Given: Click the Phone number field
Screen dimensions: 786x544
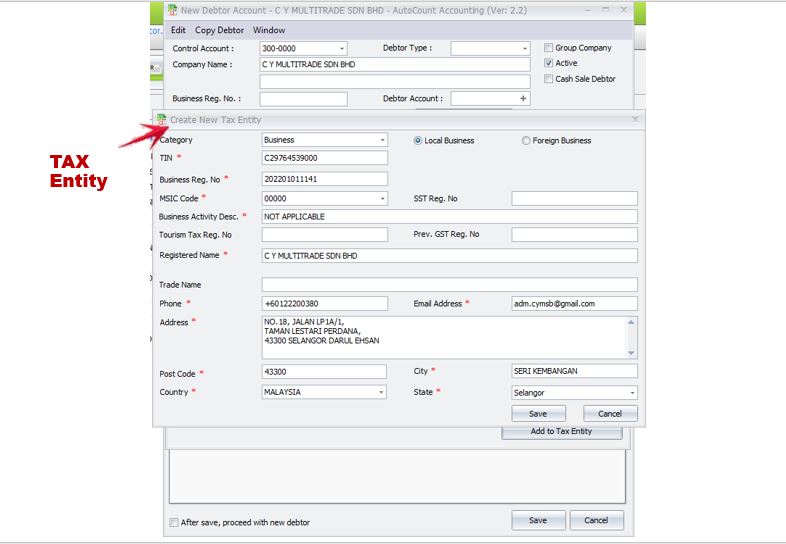Looking at the screenshot, I should click(x=325, y=303).
